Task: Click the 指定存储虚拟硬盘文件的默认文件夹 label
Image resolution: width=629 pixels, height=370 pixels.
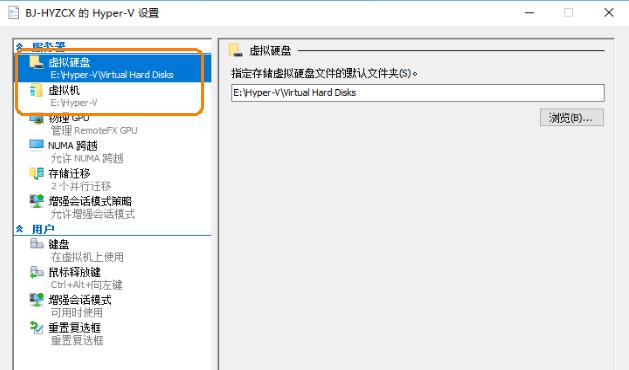Action: point(324,73)
